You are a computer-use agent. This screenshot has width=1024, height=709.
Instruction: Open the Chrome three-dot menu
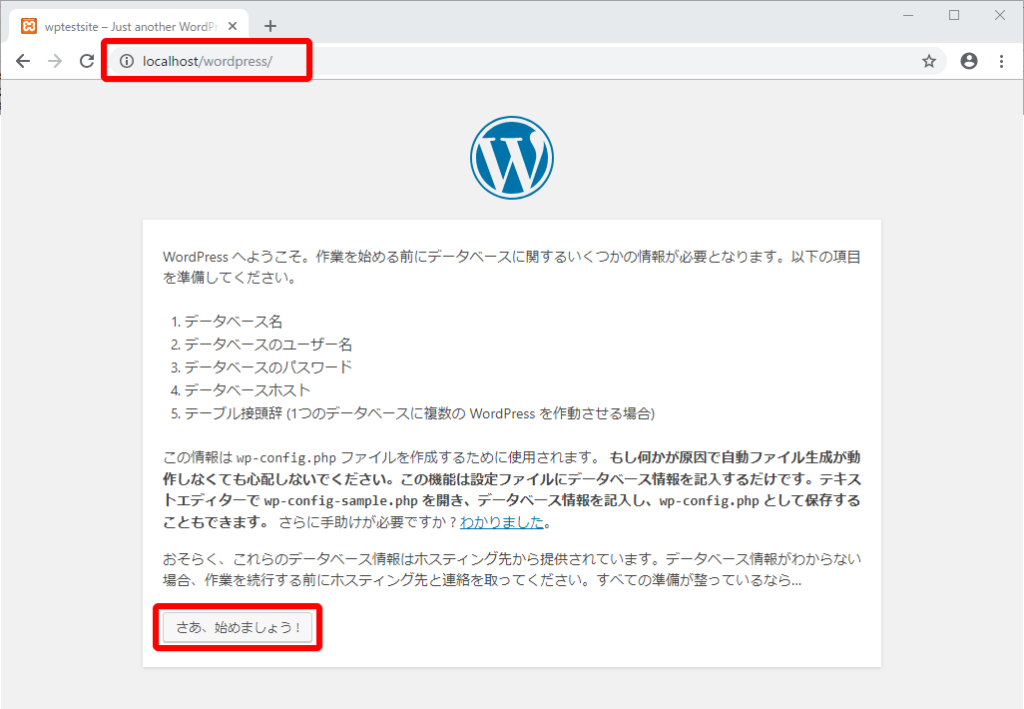[x=1002, y=61]
